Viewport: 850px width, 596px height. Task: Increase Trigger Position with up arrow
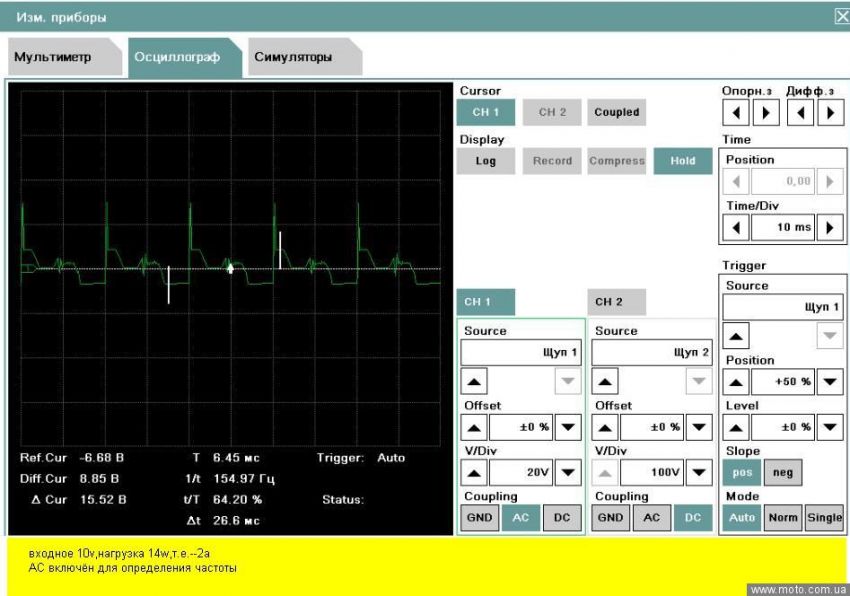736,382
